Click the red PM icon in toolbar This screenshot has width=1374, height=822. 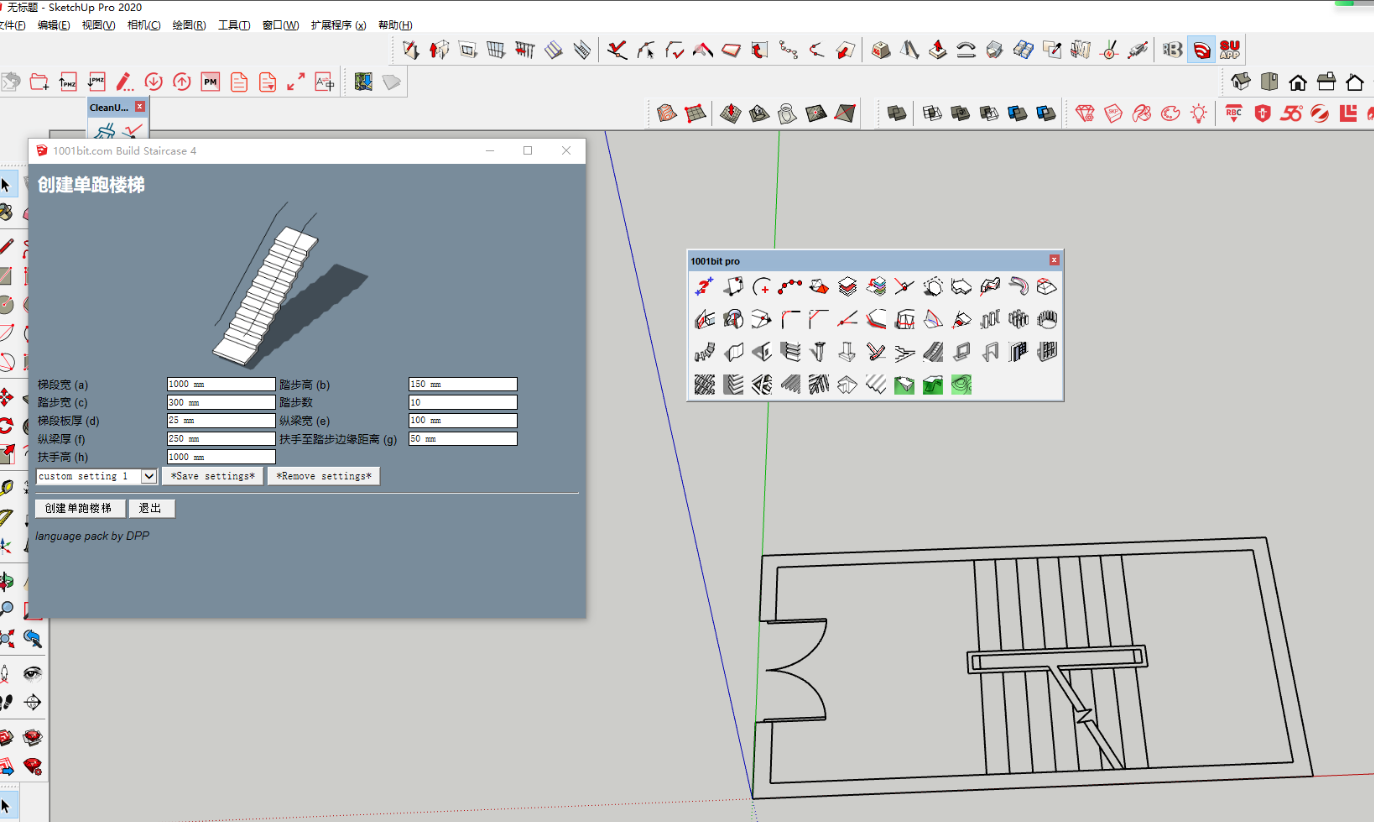point(210,82)
